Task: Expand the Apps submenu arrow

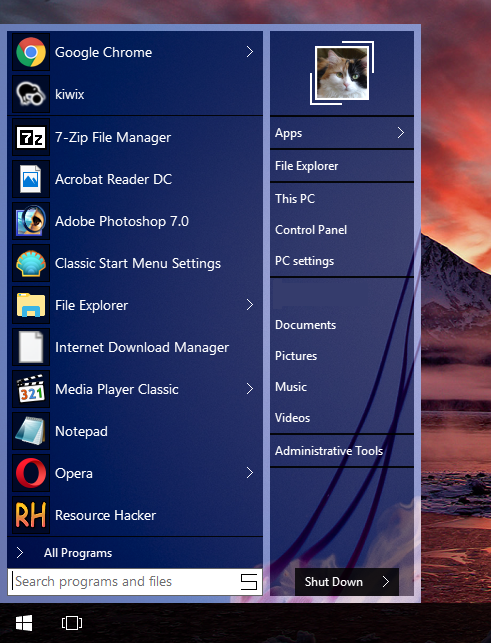Action: [x=401, y=132]
